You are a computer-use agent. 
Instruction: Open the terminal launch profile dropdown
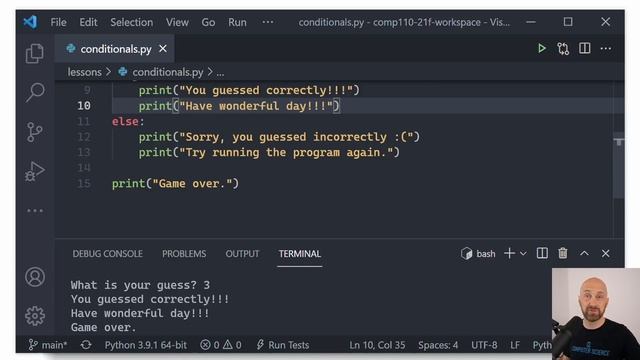tap(523, 254)
